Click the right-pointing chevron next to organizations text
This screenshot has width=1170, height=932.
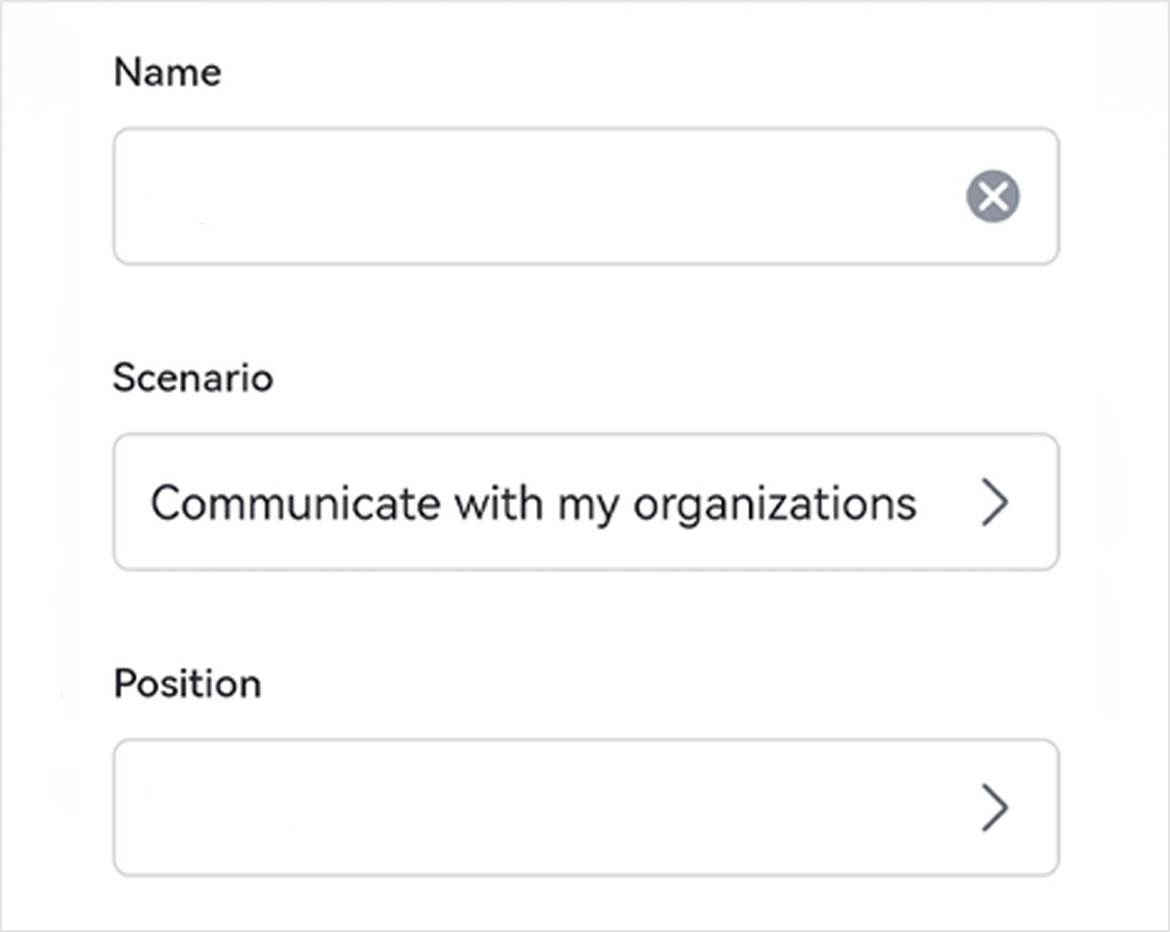[x=996, y=503]
